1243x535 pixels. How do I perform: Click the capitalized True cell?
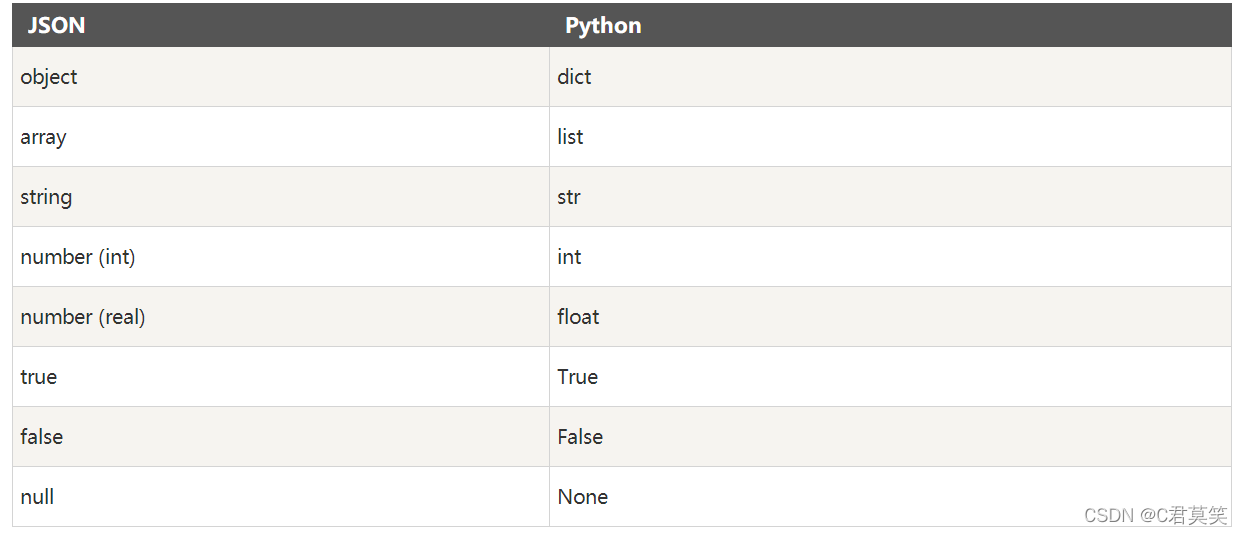coord(890,377)
